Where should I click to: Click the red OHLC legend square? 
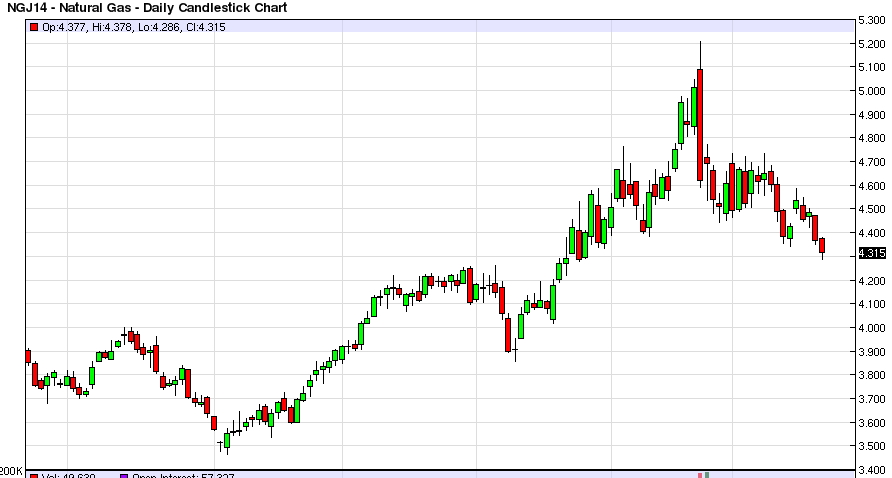tap(33, 27)
